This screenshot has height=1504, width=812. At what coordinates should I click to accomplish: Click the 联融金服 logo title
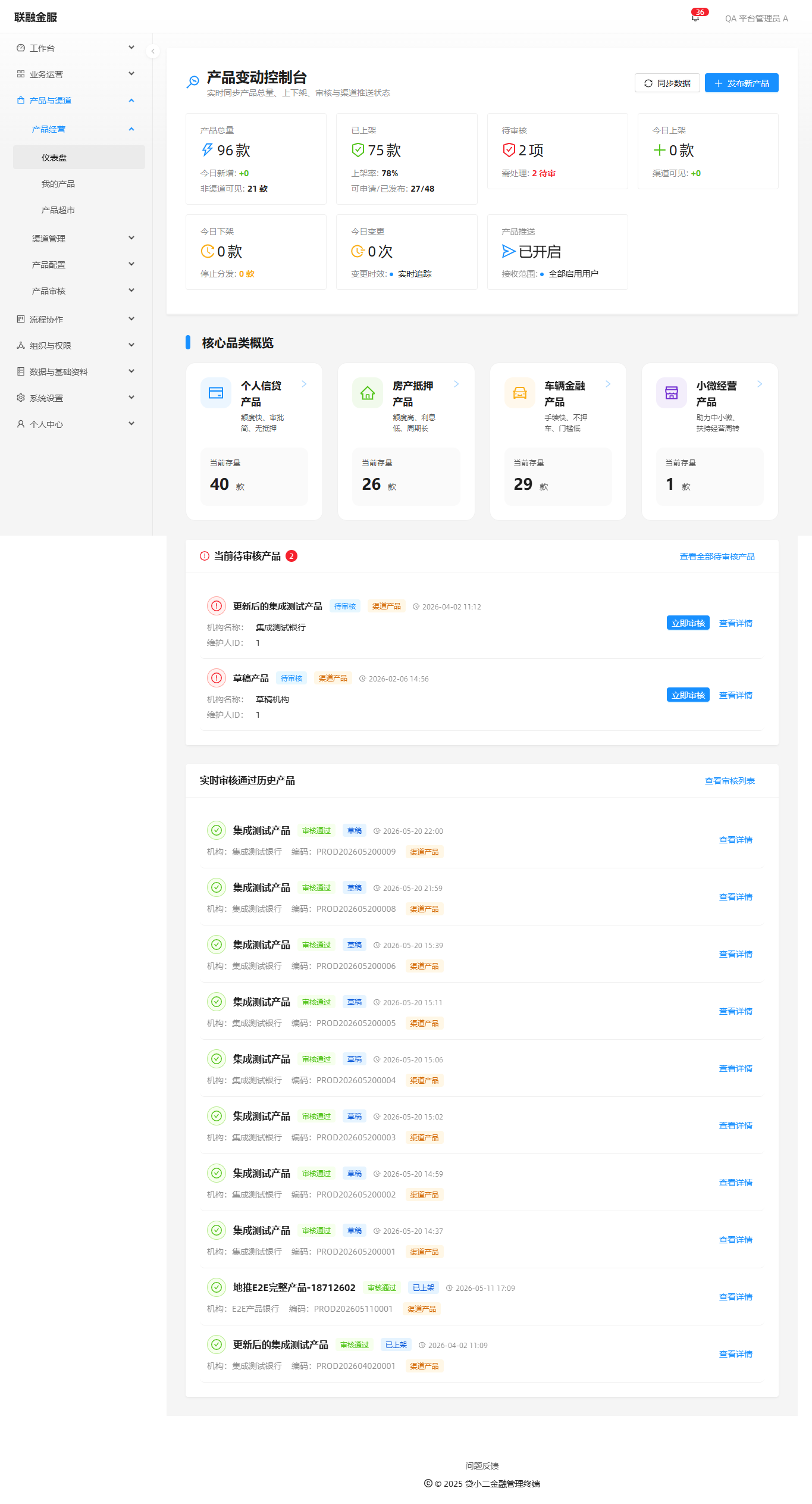click(x=36, y=17)
